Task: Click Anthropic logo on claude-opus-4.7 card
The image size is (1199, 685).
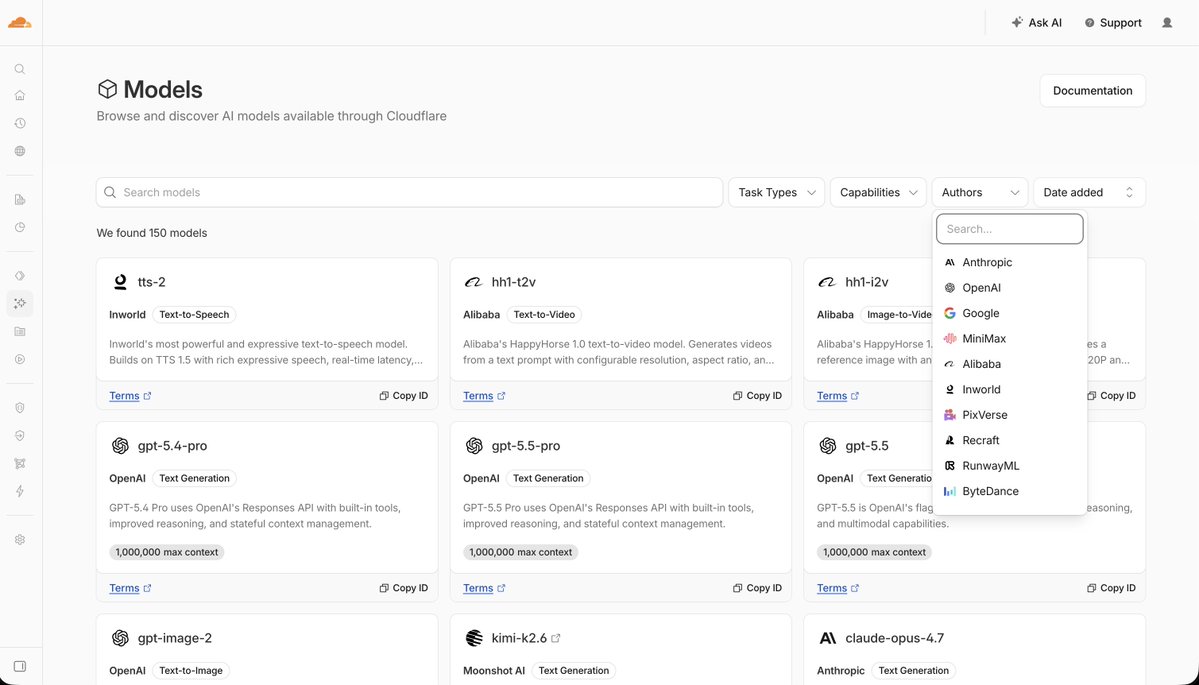Action: pos(827,638)
